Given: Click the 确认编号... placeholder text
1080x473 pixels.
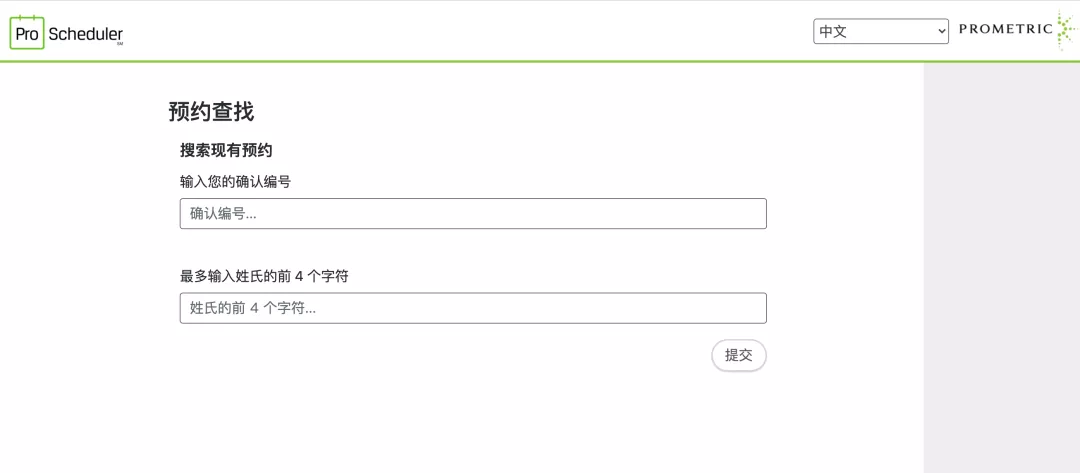Looking at the screenshot, I should pos(223,213).
